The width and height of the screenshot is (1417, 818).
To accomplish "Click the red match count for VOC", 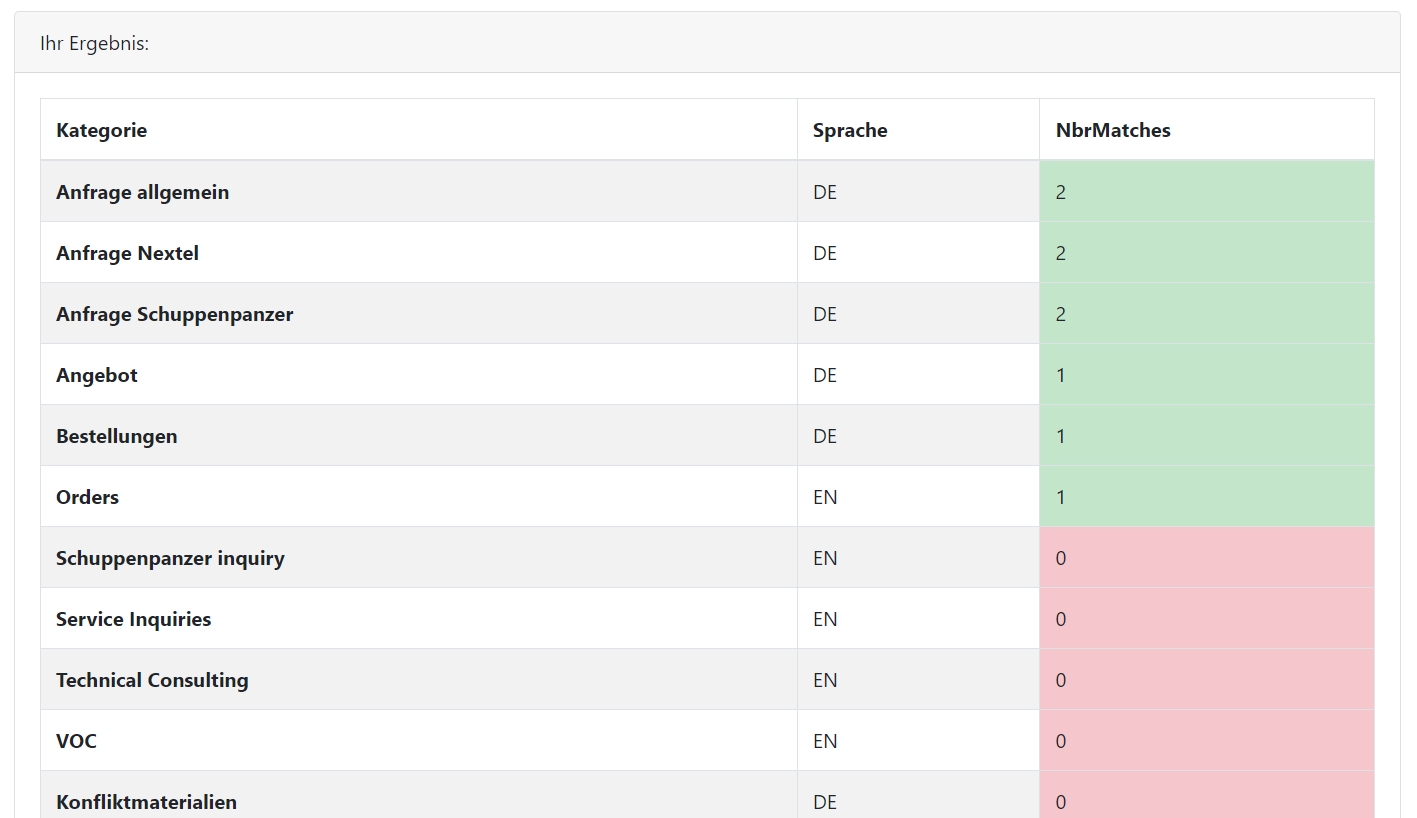I will coord(1205,741).
